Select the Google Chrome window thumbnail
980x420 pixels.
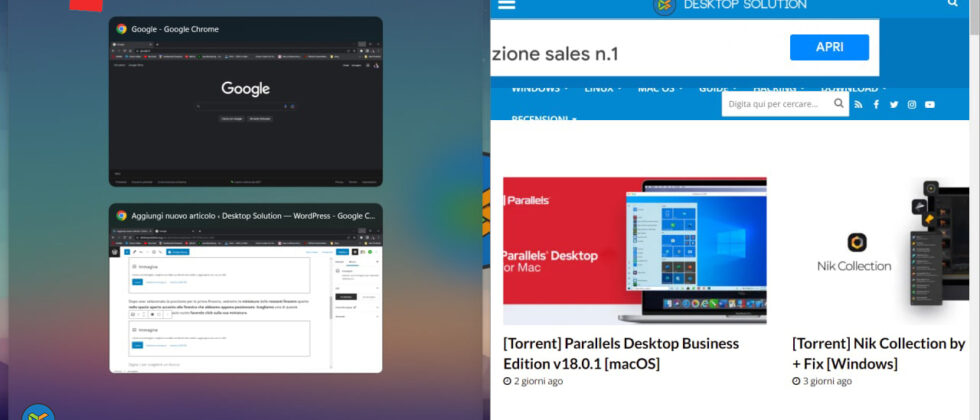tap(246, 102)
